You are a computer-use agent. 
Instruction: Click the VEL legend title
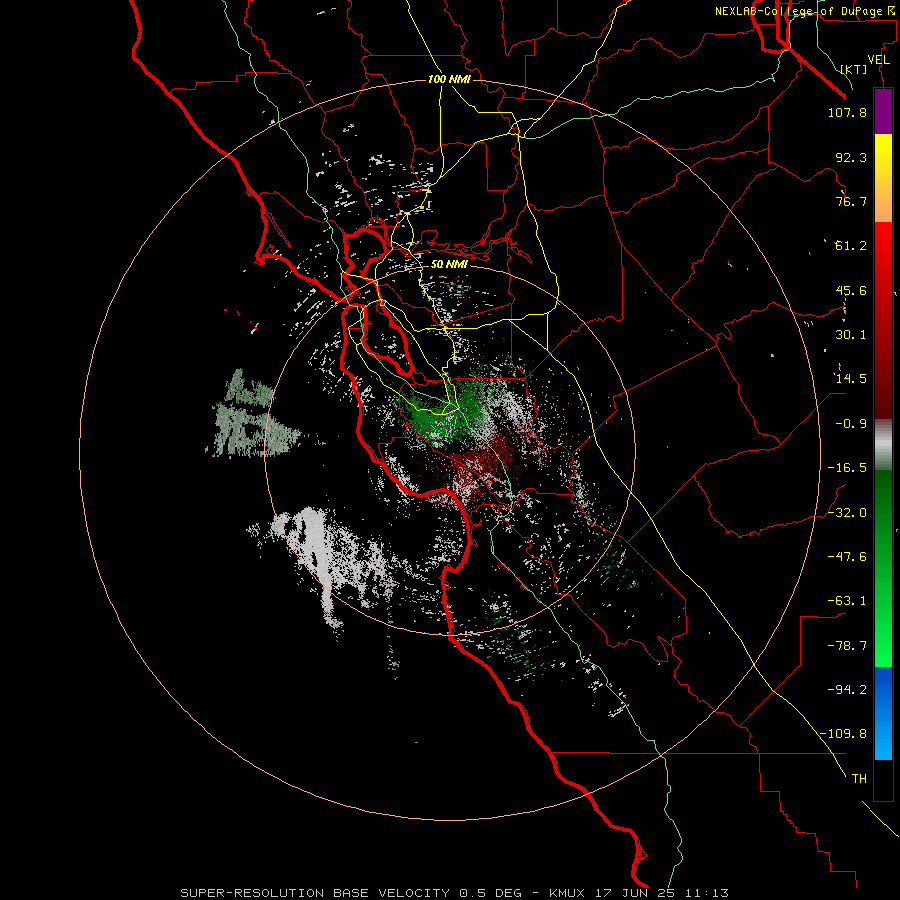878,60
